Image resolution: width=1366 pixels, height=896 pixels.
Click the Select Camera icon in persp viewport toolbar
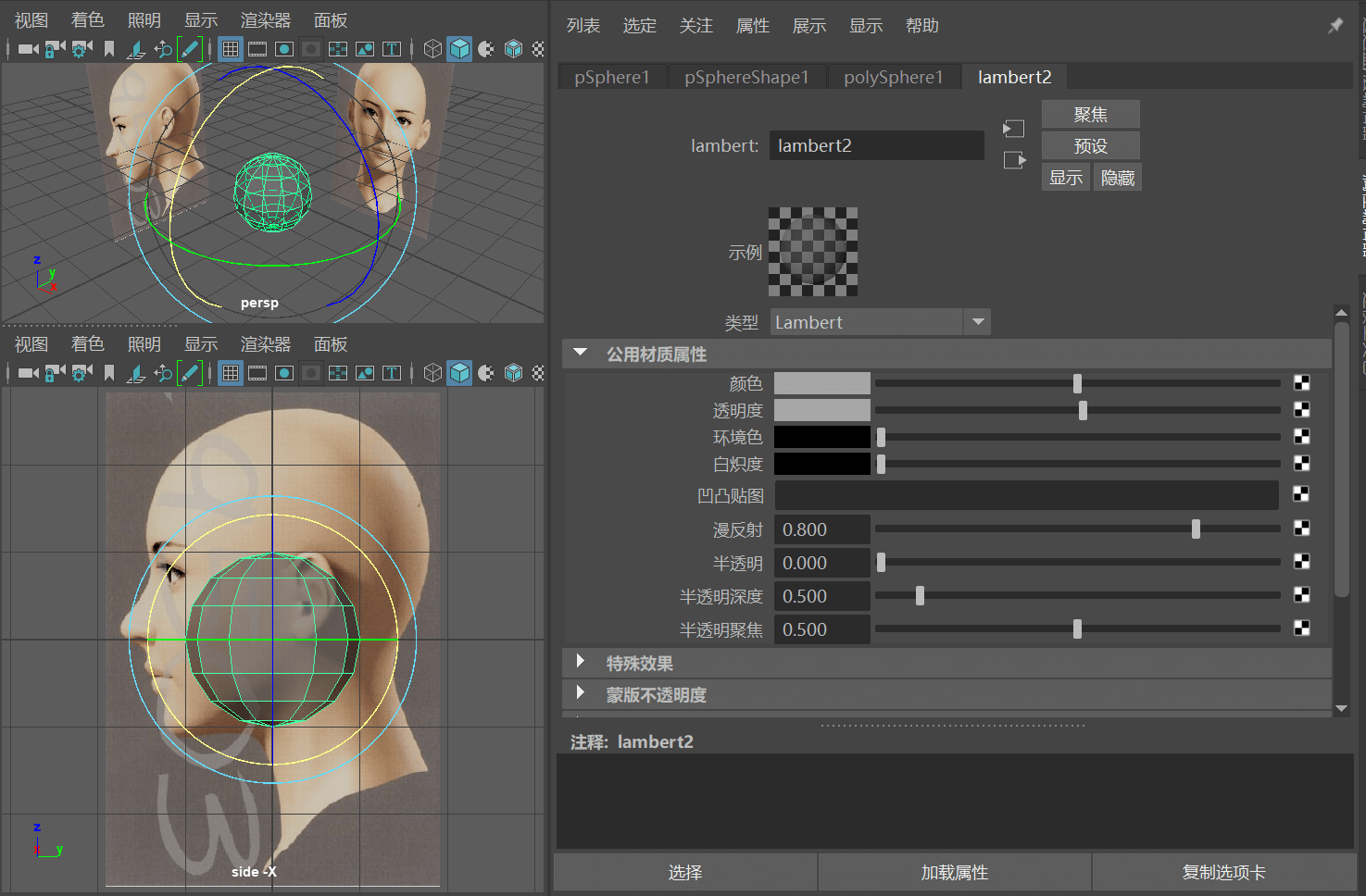(x=28, y=49)
